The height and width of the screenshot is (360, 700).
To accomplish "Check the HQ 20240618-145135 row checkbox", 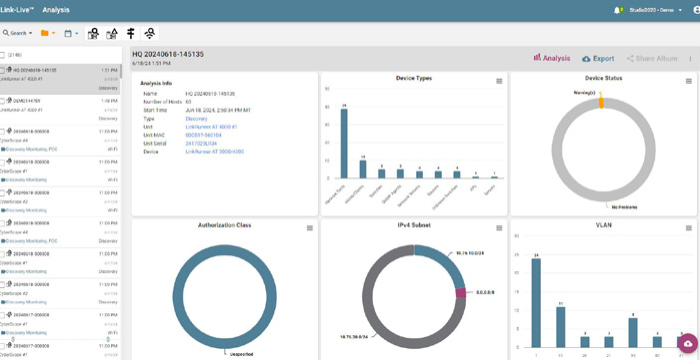I will (x=2, y=70).
